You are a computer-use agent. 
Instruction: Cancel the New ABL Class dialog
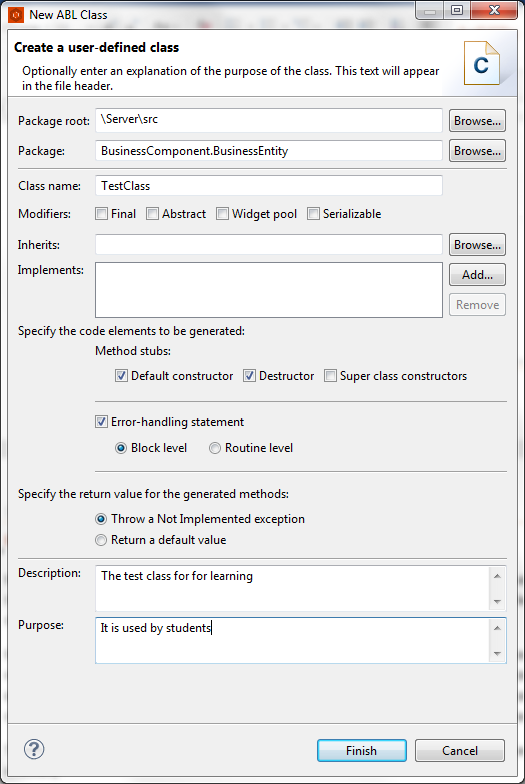[x=460, y=750]
